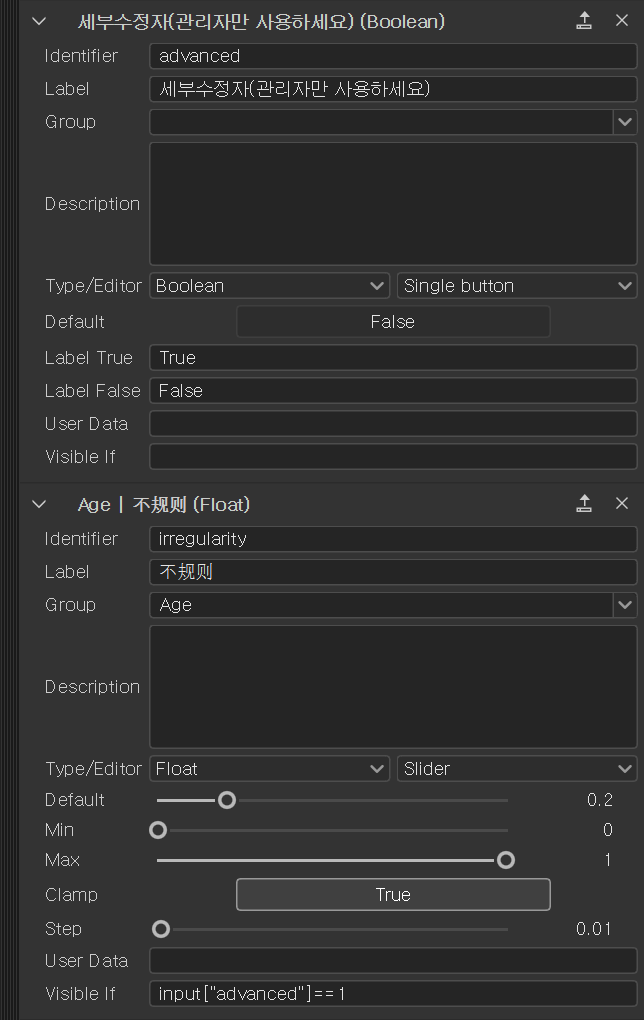Click the Description box of the advanced parameter
This screenshot has height=1020, width=644.
click(x=393, y=204)
